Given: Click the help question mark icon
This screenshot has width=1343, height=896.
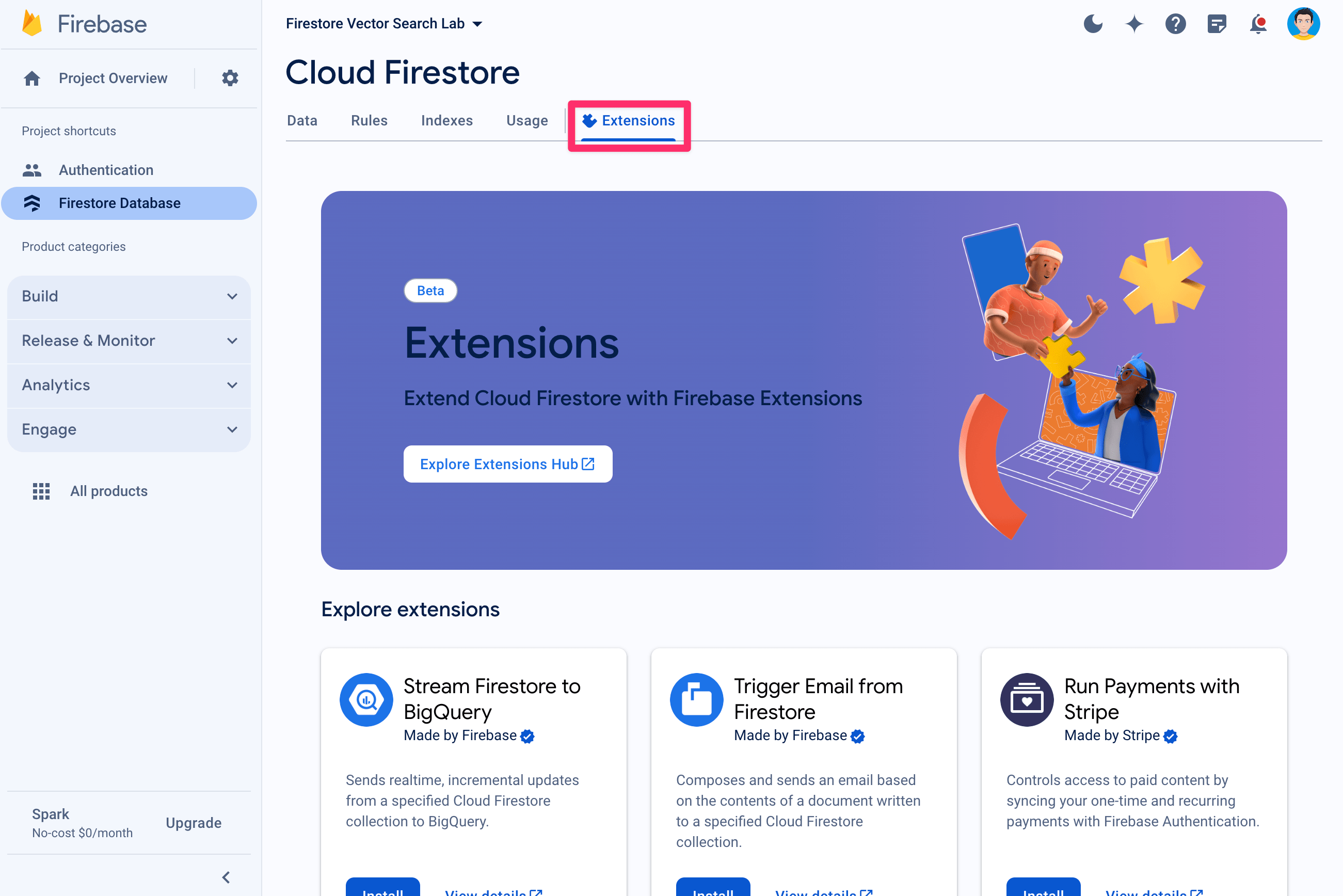Looking at the screenshot, I should pos(1176,23).
